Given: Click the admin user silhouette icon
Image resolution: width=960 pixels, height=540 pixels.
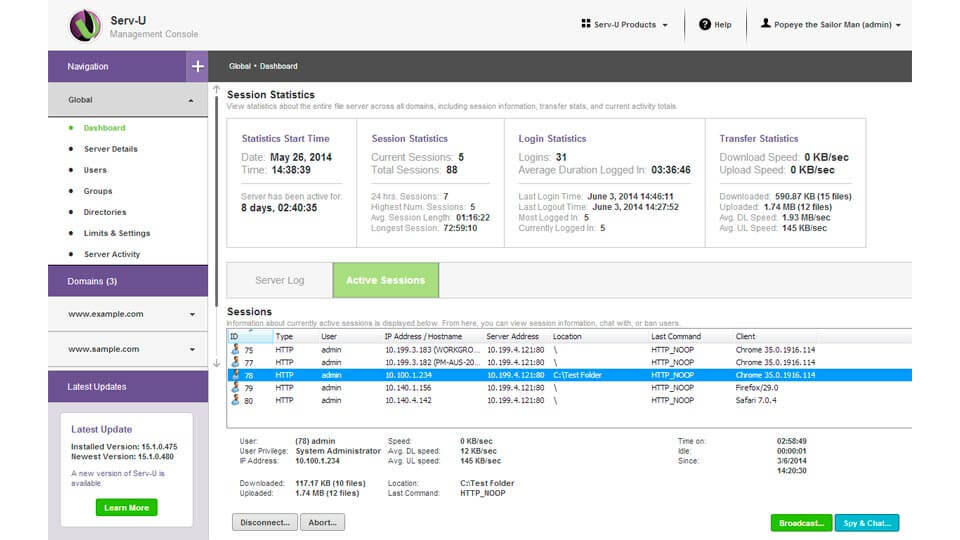Looking at the screenshot, I should pyautogui.click(x=765, y=23).
